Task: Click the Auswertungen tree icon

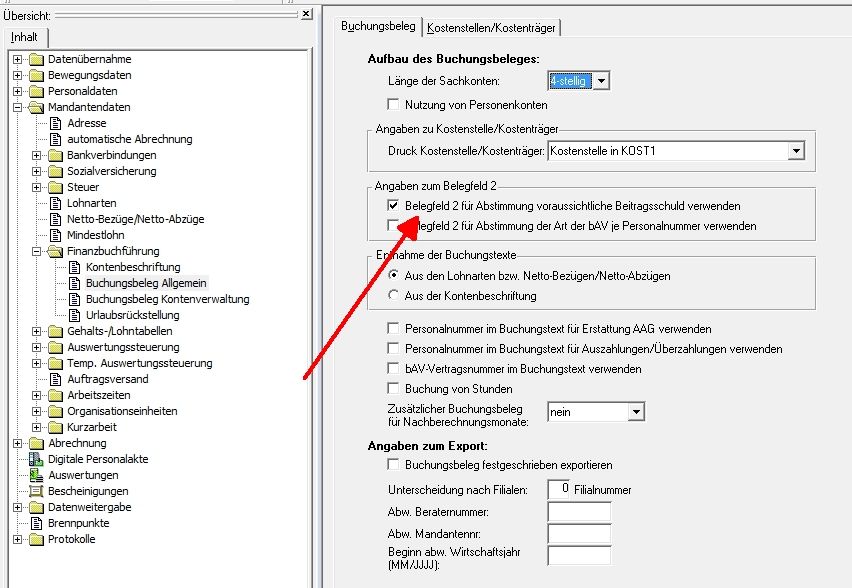Action: tap(36, 475)
